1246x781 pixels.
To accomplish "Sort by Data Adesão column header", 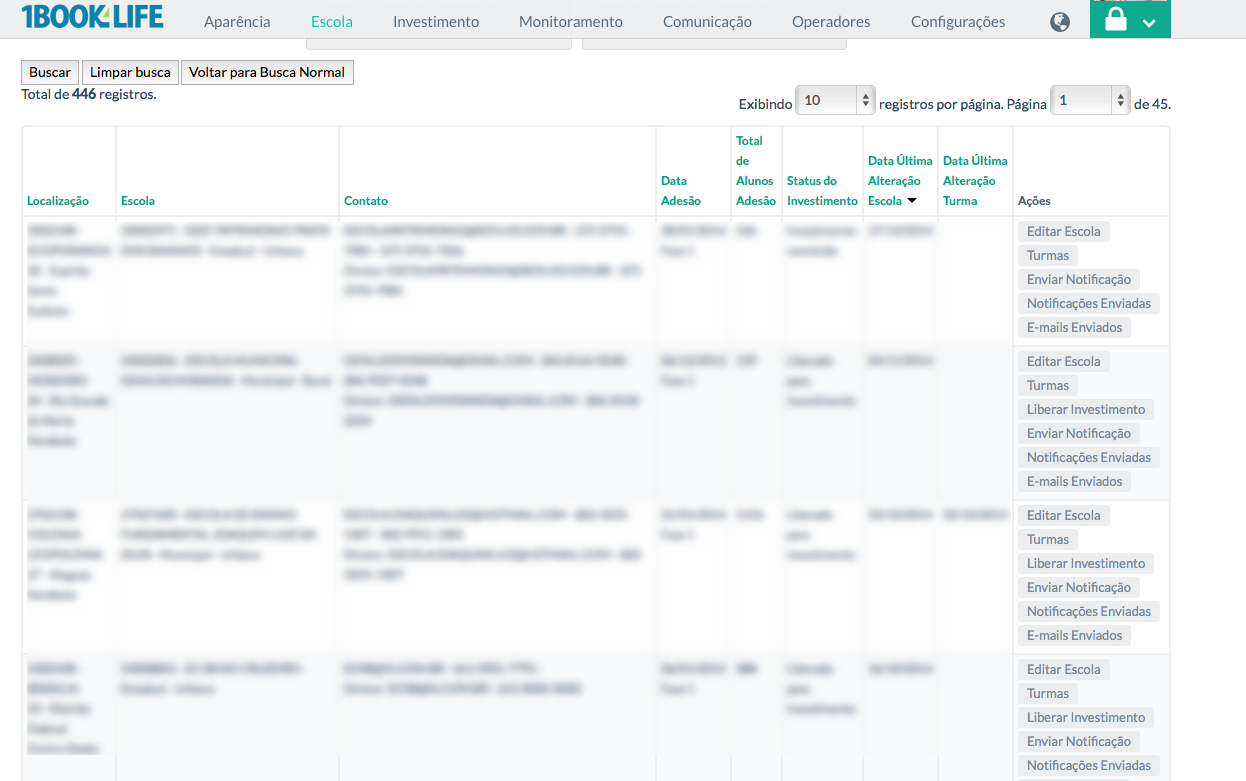I will tap(680, 191).
